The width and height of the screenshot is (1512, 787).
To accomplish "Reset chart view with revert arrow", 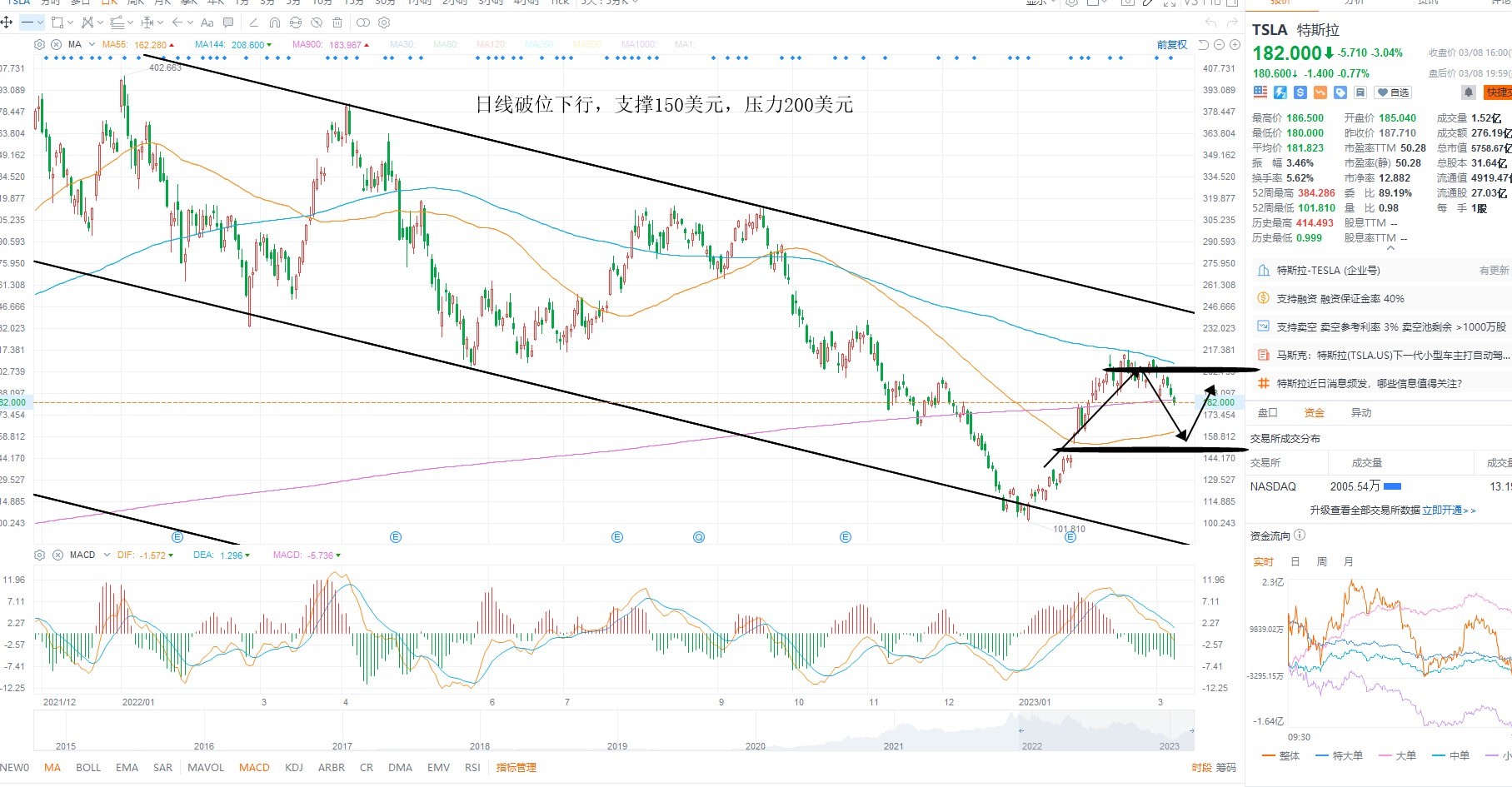I will coord(1203,44).
